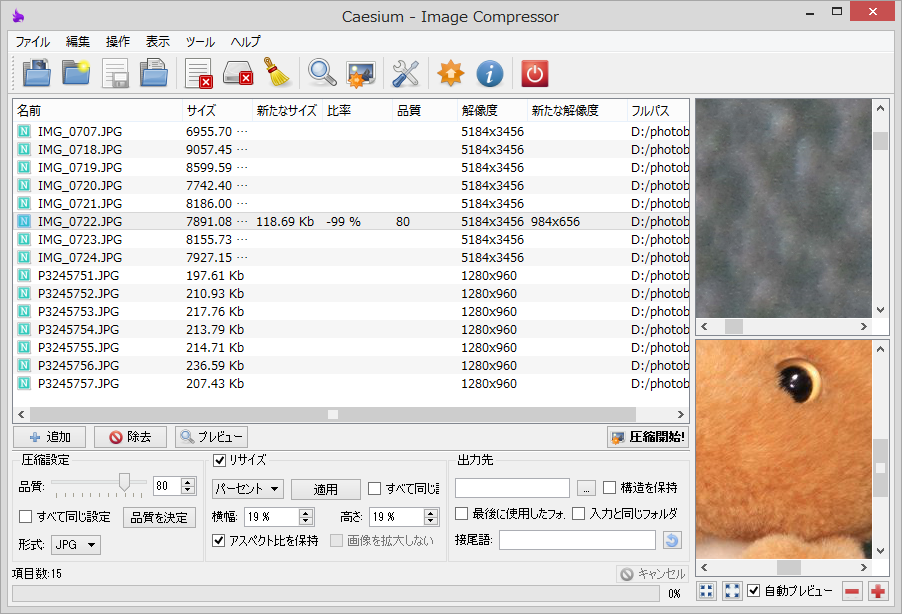Open settings with the wrench toolbar icon

405,73
